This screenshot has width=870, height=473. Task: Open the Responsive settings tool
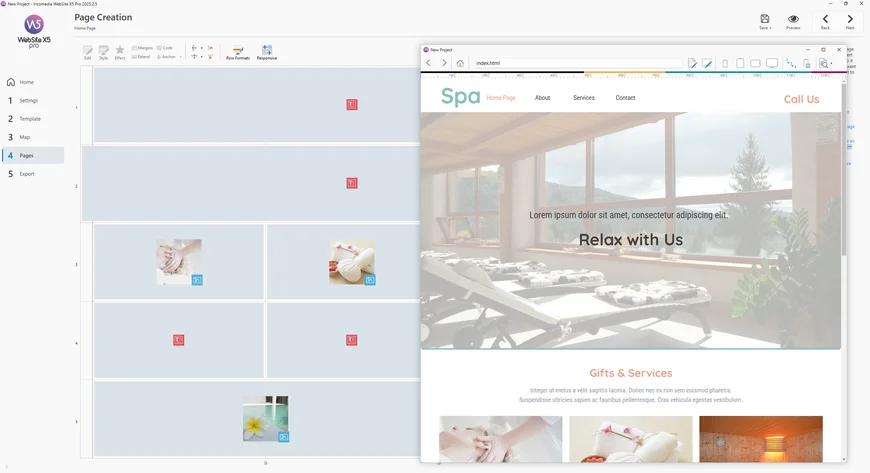267,51
